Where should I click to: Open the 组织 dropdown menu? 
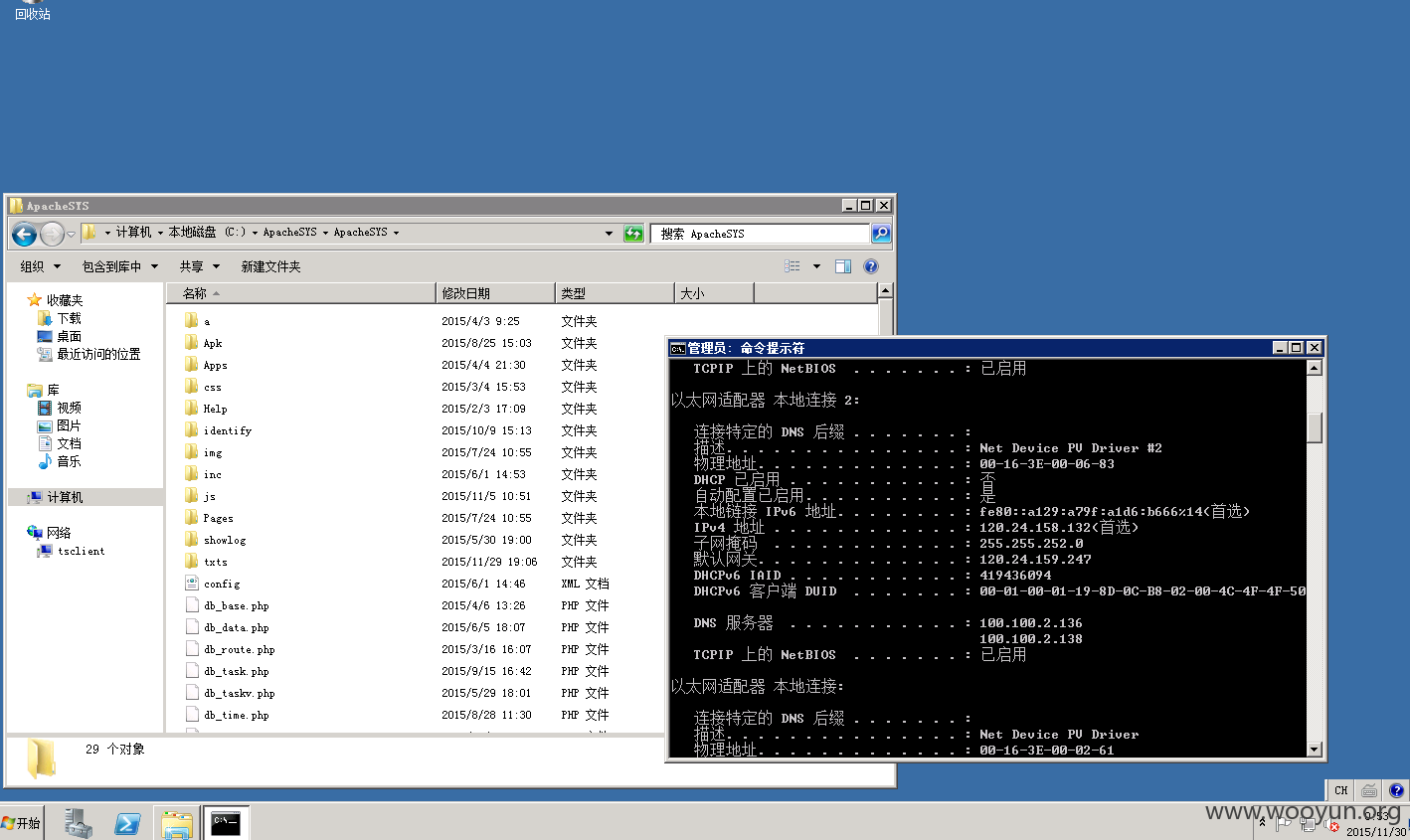(x=41, y=266)
